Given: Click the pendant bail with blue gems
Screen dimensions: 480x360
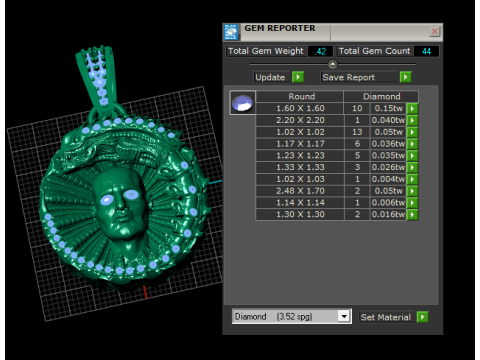Looking at the screenshot, I should coord(97,78).
